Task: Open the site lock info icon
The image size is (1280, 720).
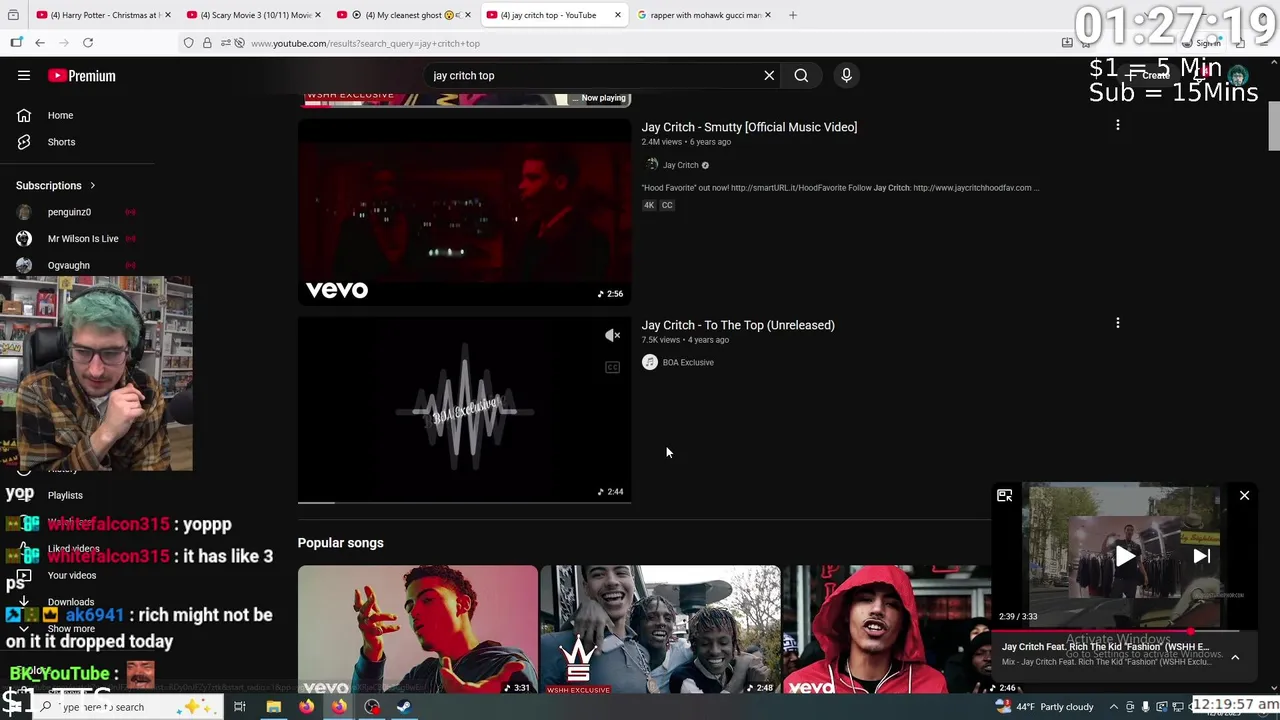Action: click(x=207, y=43)
